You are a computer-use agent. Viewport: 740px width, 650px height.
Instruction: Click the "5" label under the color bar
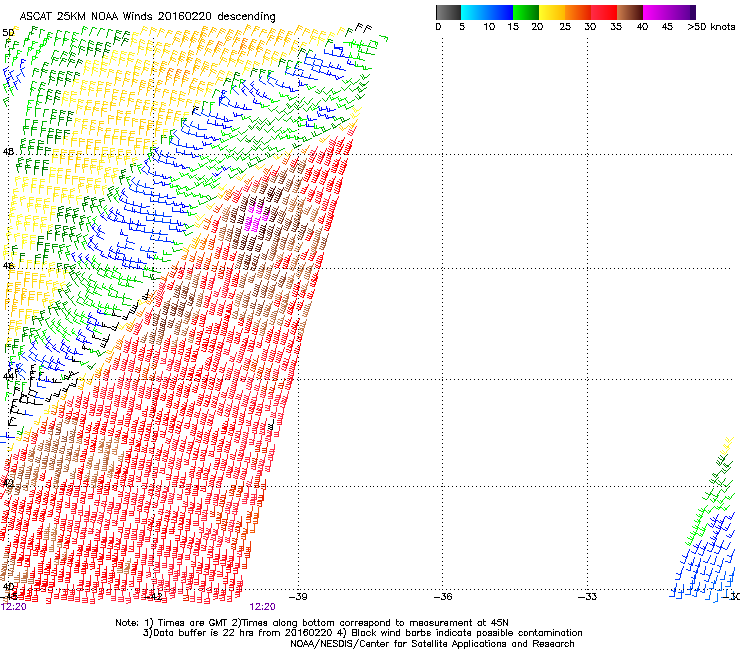point(462,27)
